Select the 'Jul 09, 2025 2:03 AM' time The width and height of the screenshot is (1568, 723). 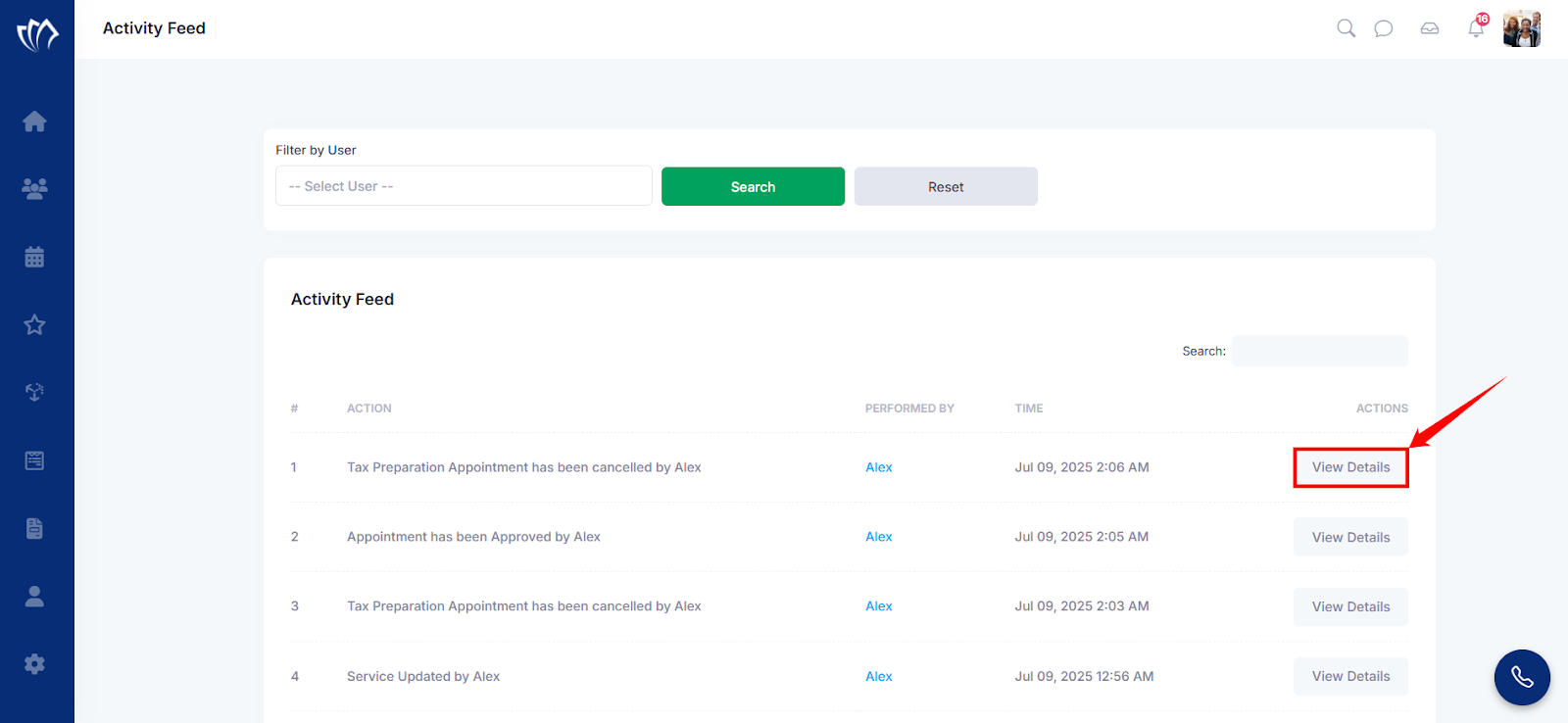[1082, 606]
